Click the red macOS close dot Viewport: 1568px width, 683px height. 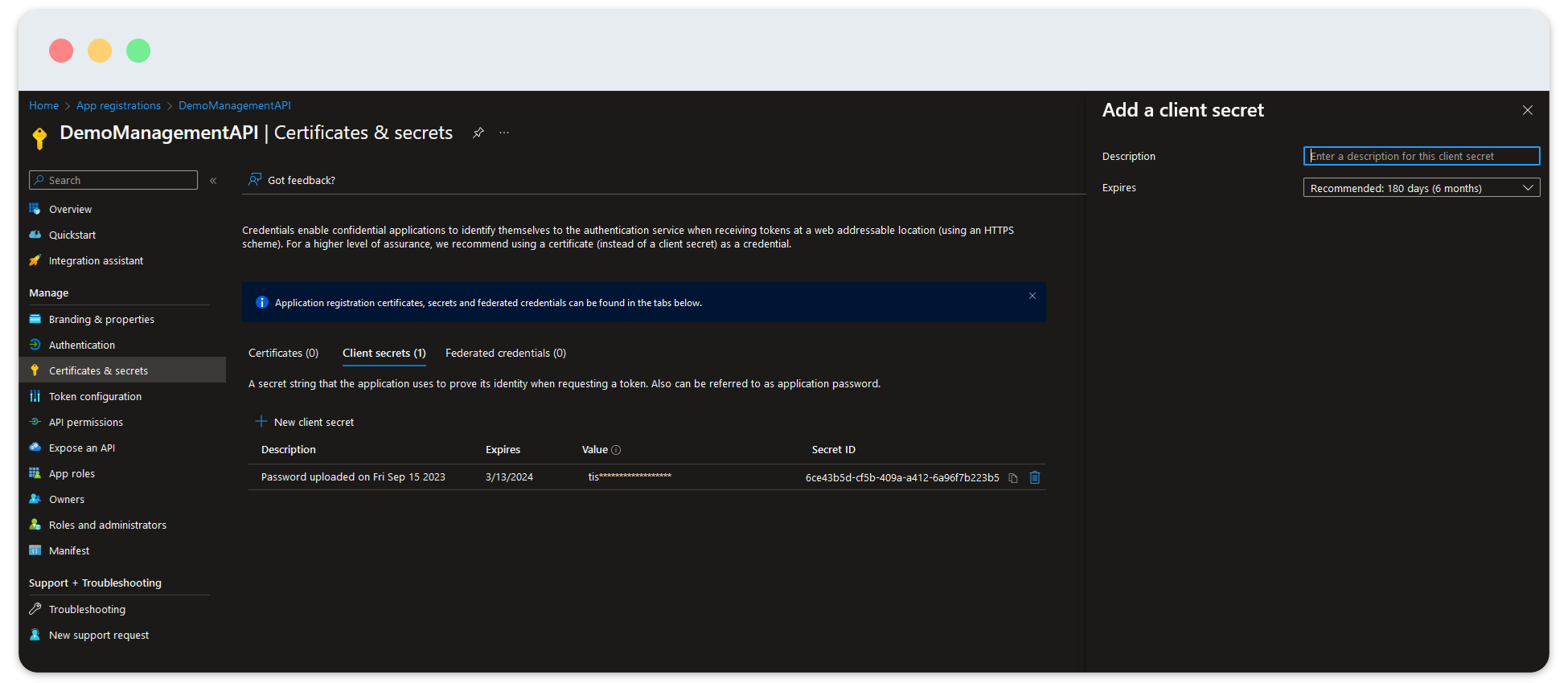[x=61, y=51]
